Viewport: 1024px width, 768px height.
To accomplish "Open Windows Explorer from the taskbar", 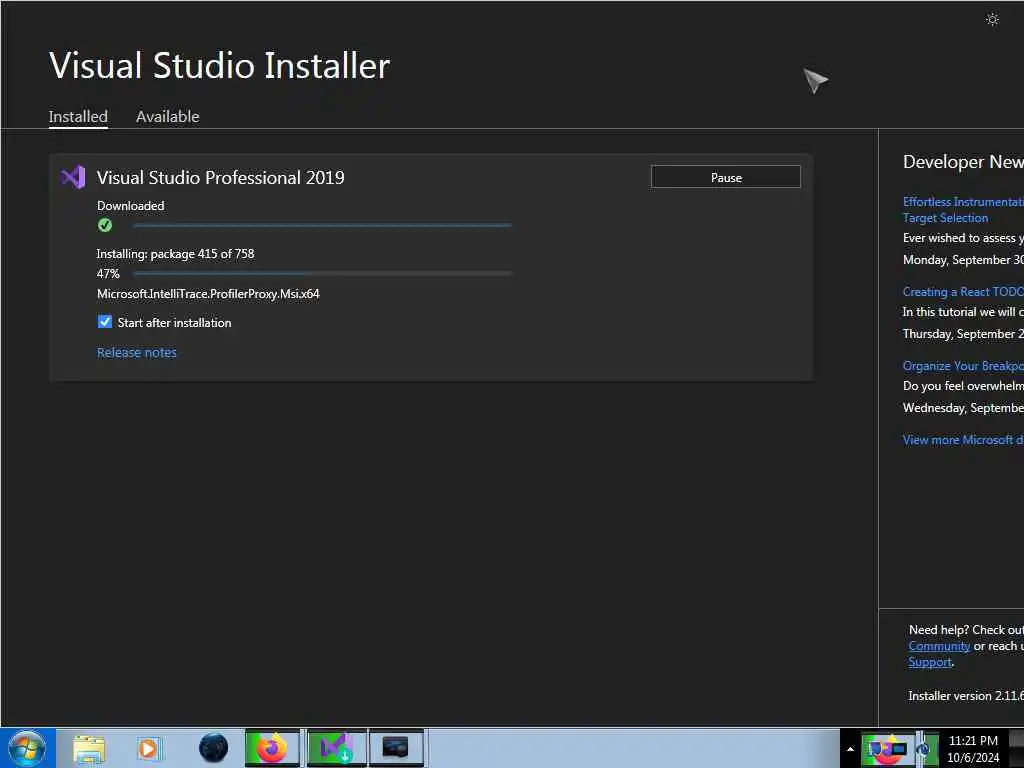I will click(89, 748).
